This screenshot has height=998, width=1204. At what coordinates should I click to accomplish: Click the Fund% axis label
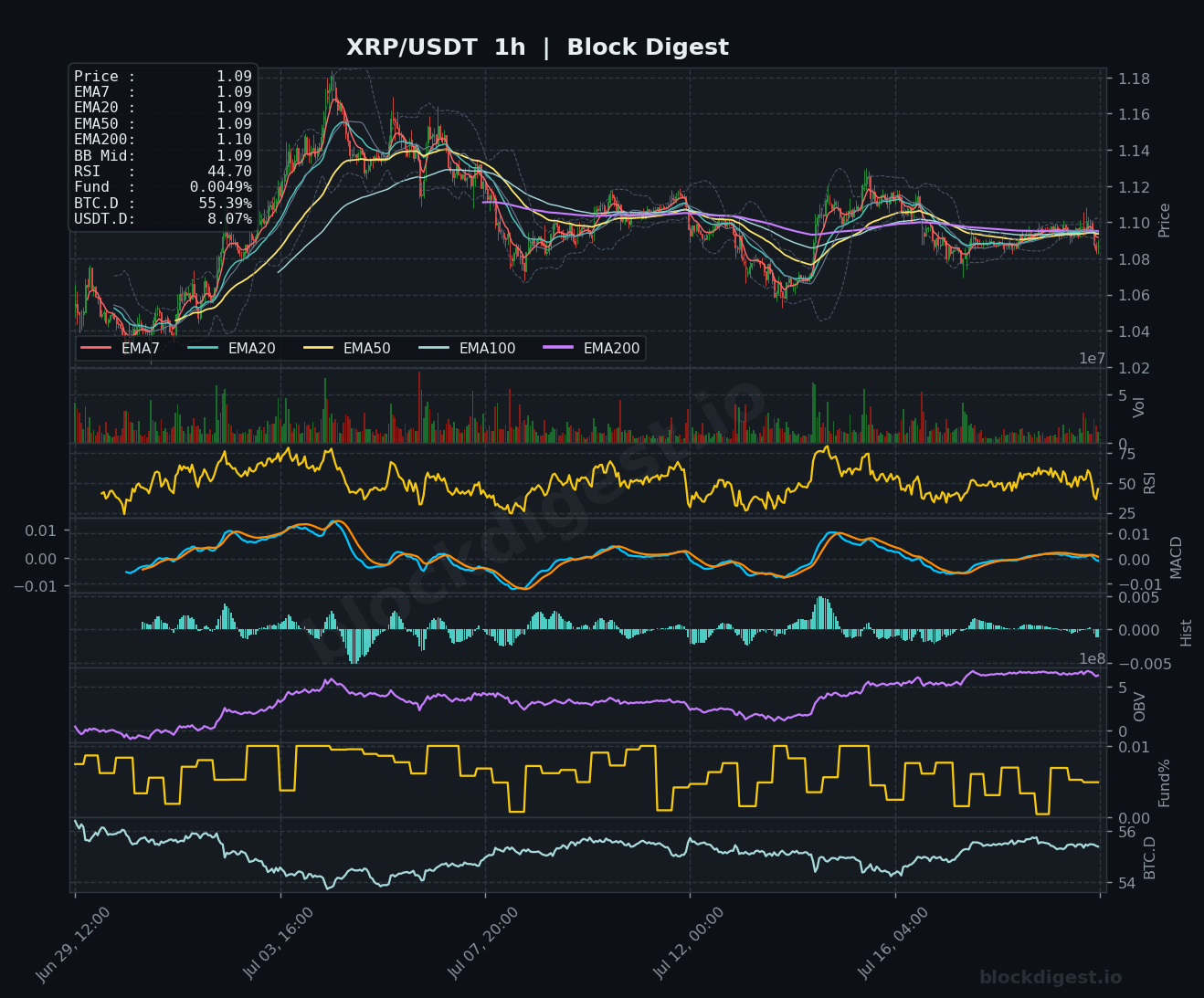pos(1164,783)
